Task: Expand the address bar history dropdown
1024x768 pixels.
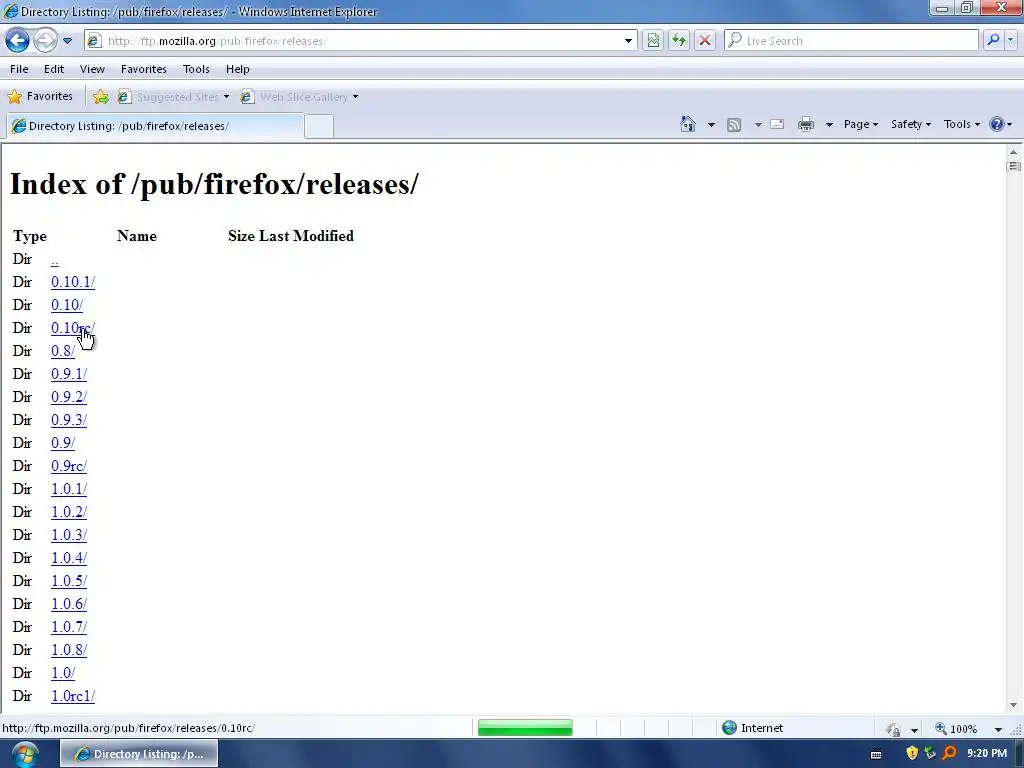Action: pyautogui.click(x=628, y=40)
